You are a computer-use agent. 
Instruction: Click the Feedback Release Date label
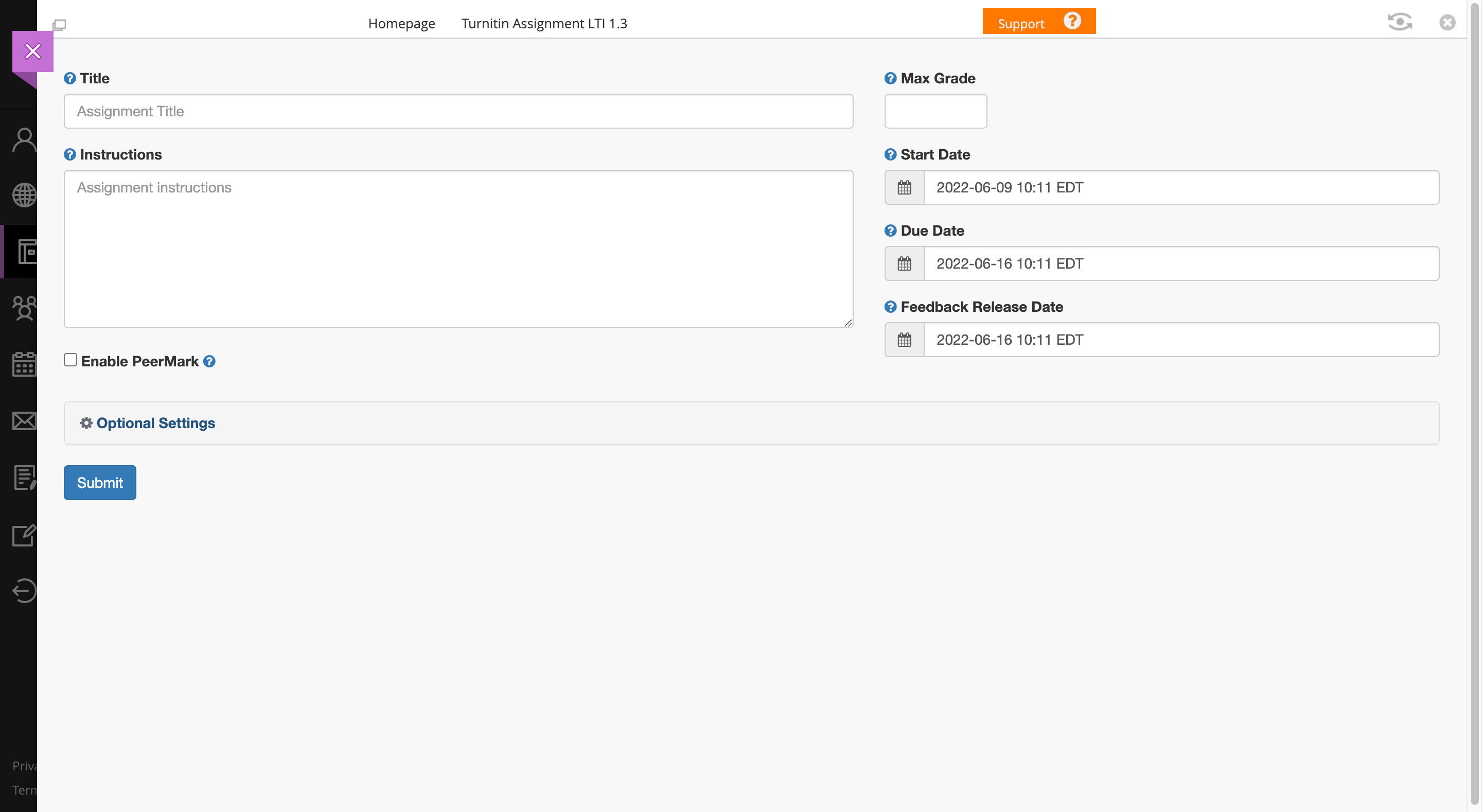coord(981,307)
